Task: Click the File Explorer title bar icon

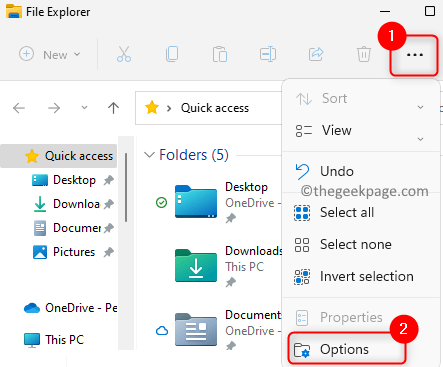Action: point(14,12)
